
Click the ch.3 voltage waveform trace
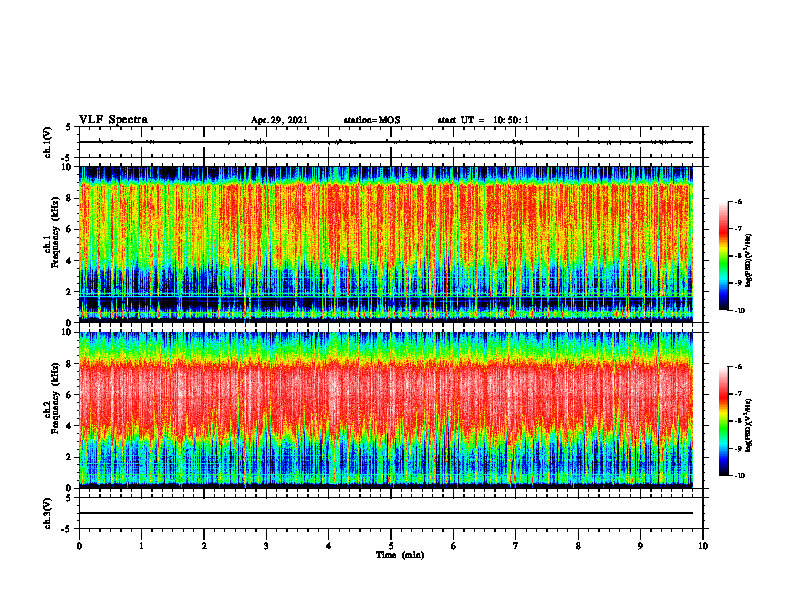[x=386, y=513]
